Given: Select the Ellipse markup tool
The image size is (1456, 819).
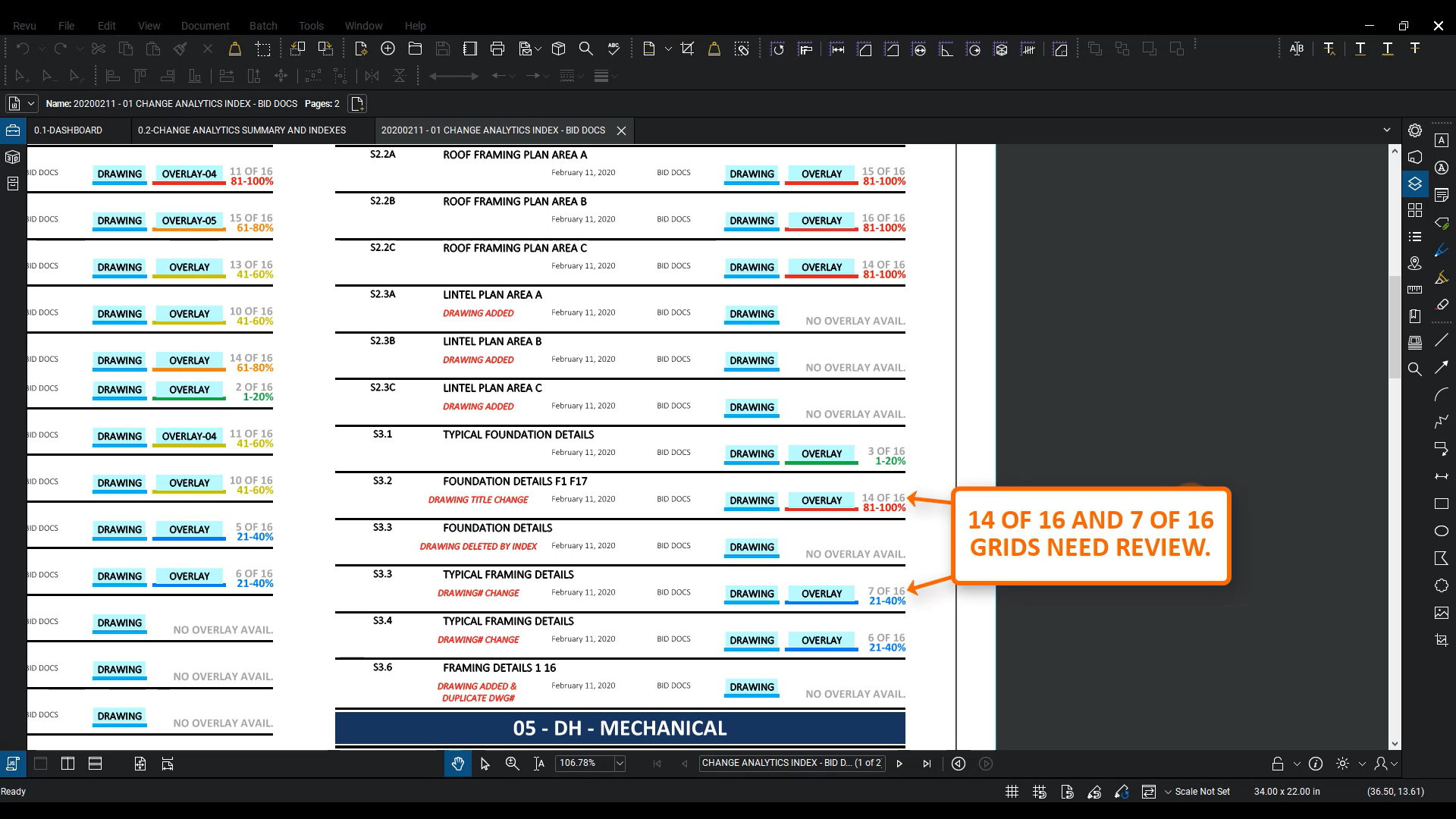Looking at the screenshot, I should 1442,531.
